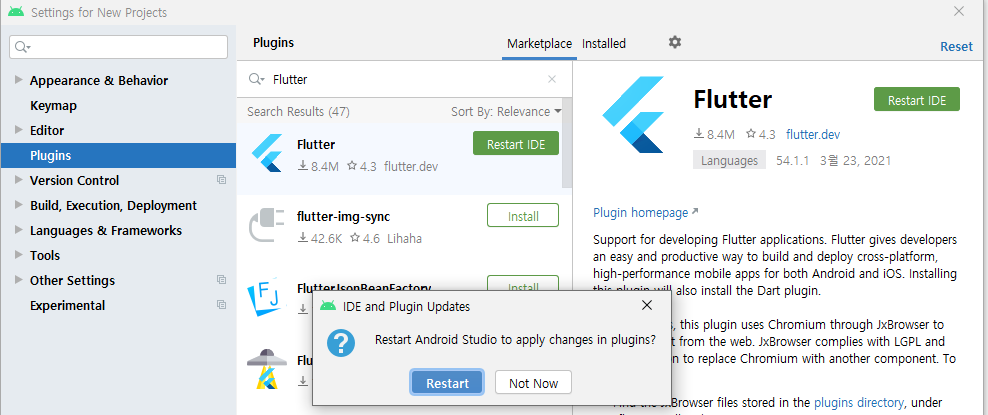Click the Search Results (47) label
The image size is (988, 415).
(298, 112)
